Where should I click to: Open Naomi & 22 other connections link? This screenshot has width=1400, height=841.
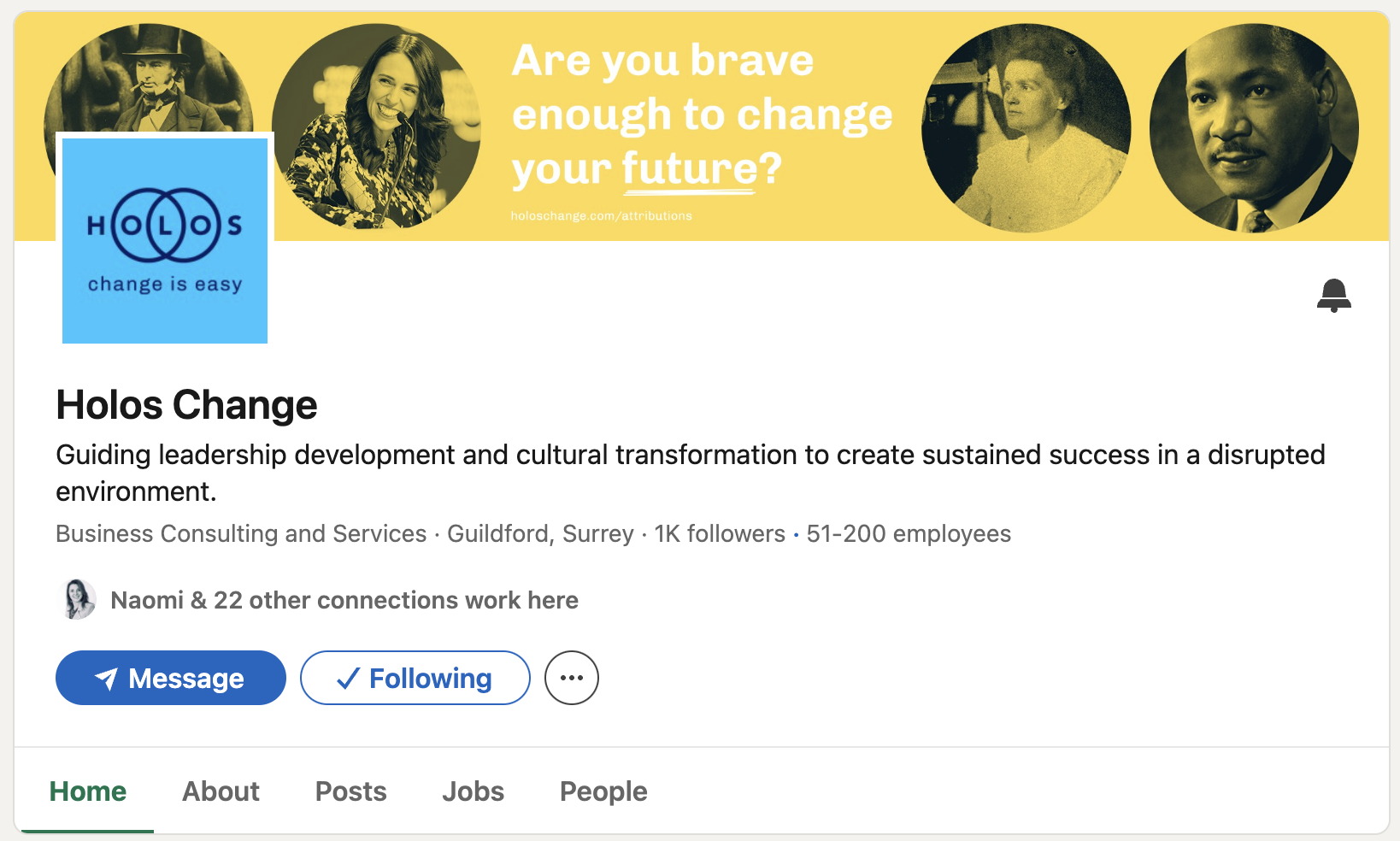pyautogui.click(x=344, y=600)
